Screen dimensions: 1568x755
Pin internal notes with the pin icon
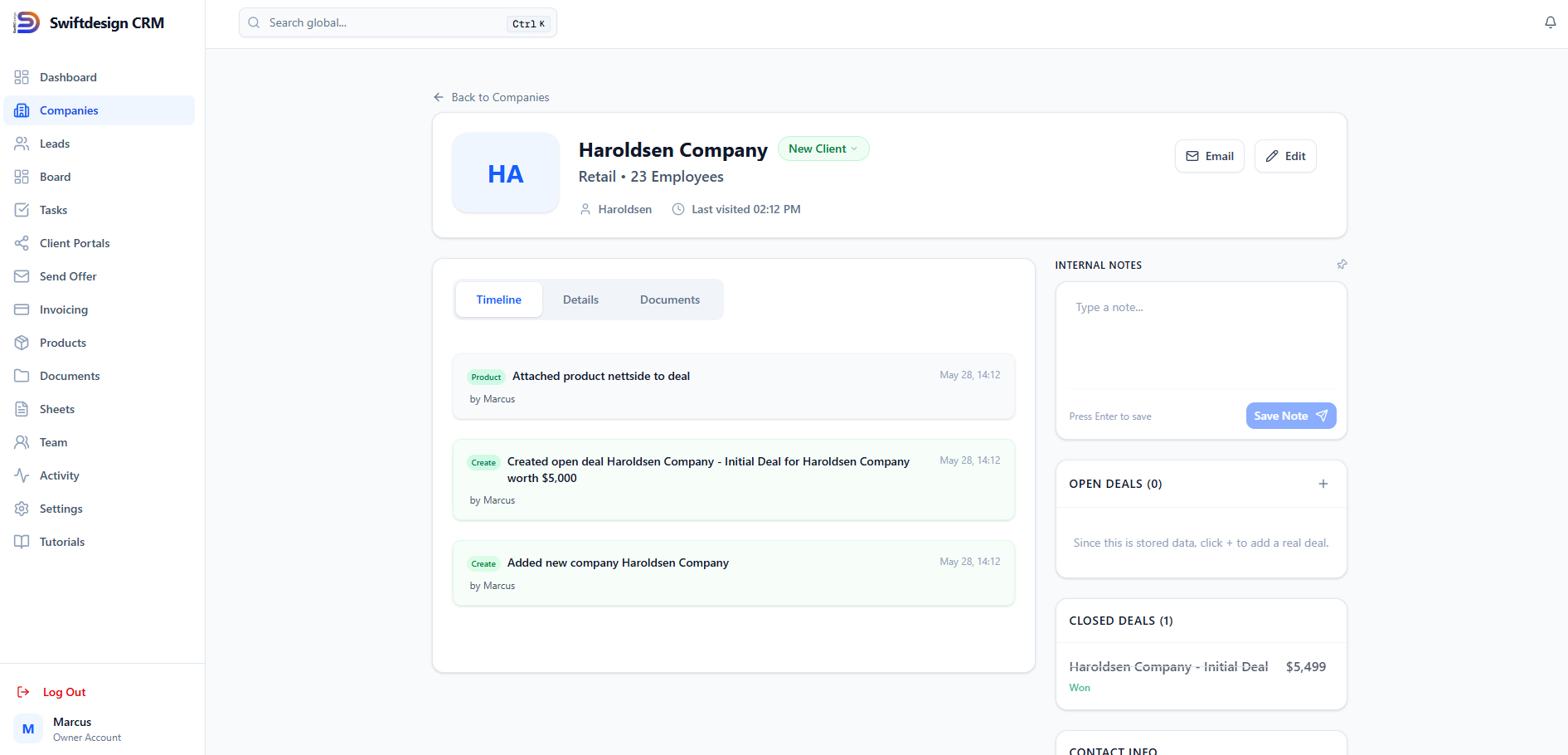point(1342,265)
